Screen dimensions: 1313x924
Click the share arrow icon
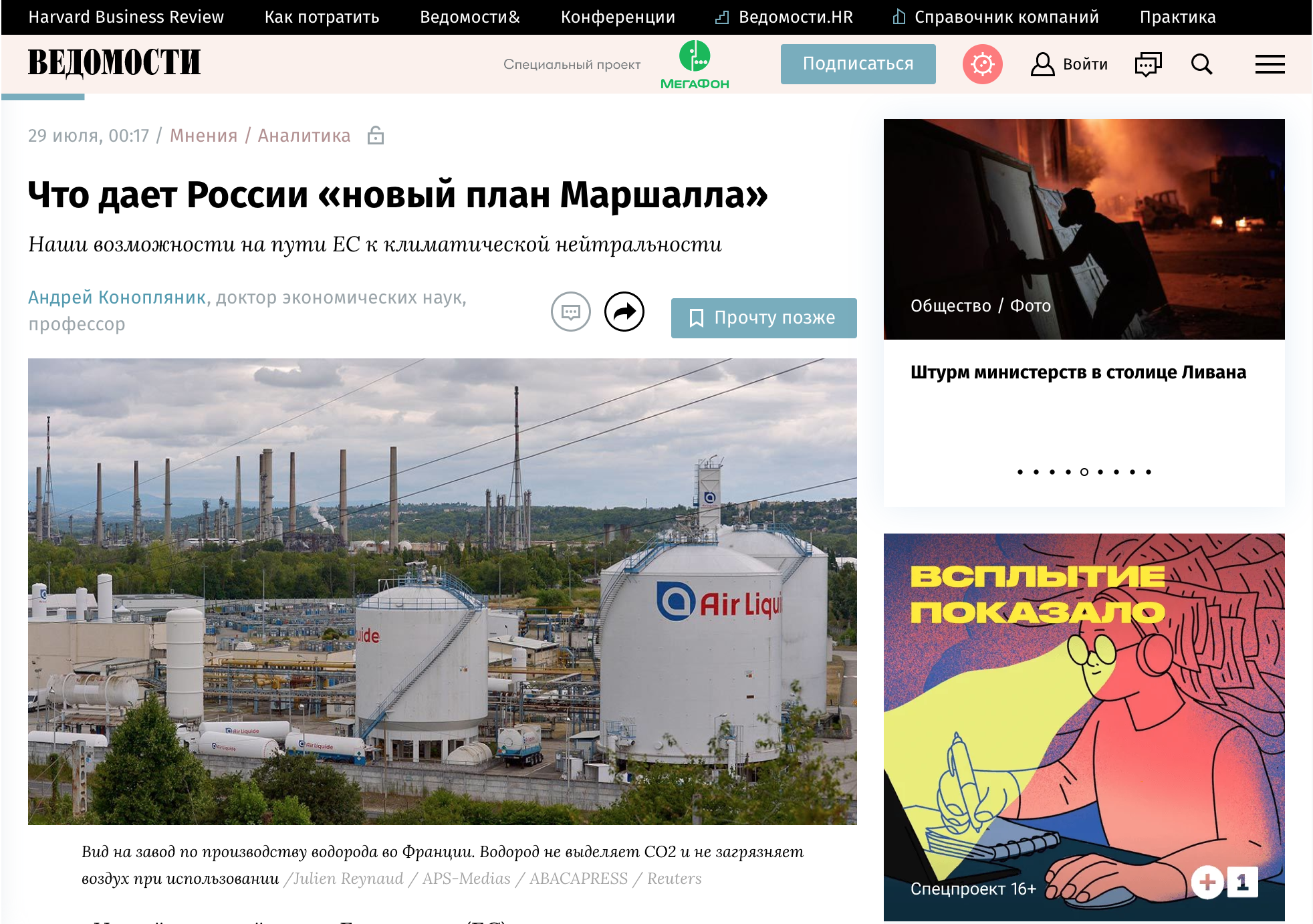coord(624,312)
